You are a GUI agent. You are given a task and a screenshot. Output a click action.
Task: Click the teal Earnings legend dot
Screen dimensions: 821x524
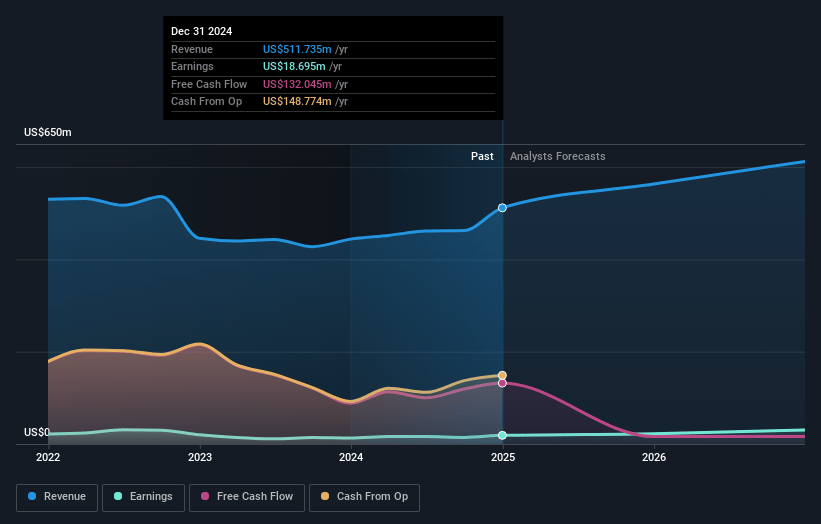coord(118,496)
